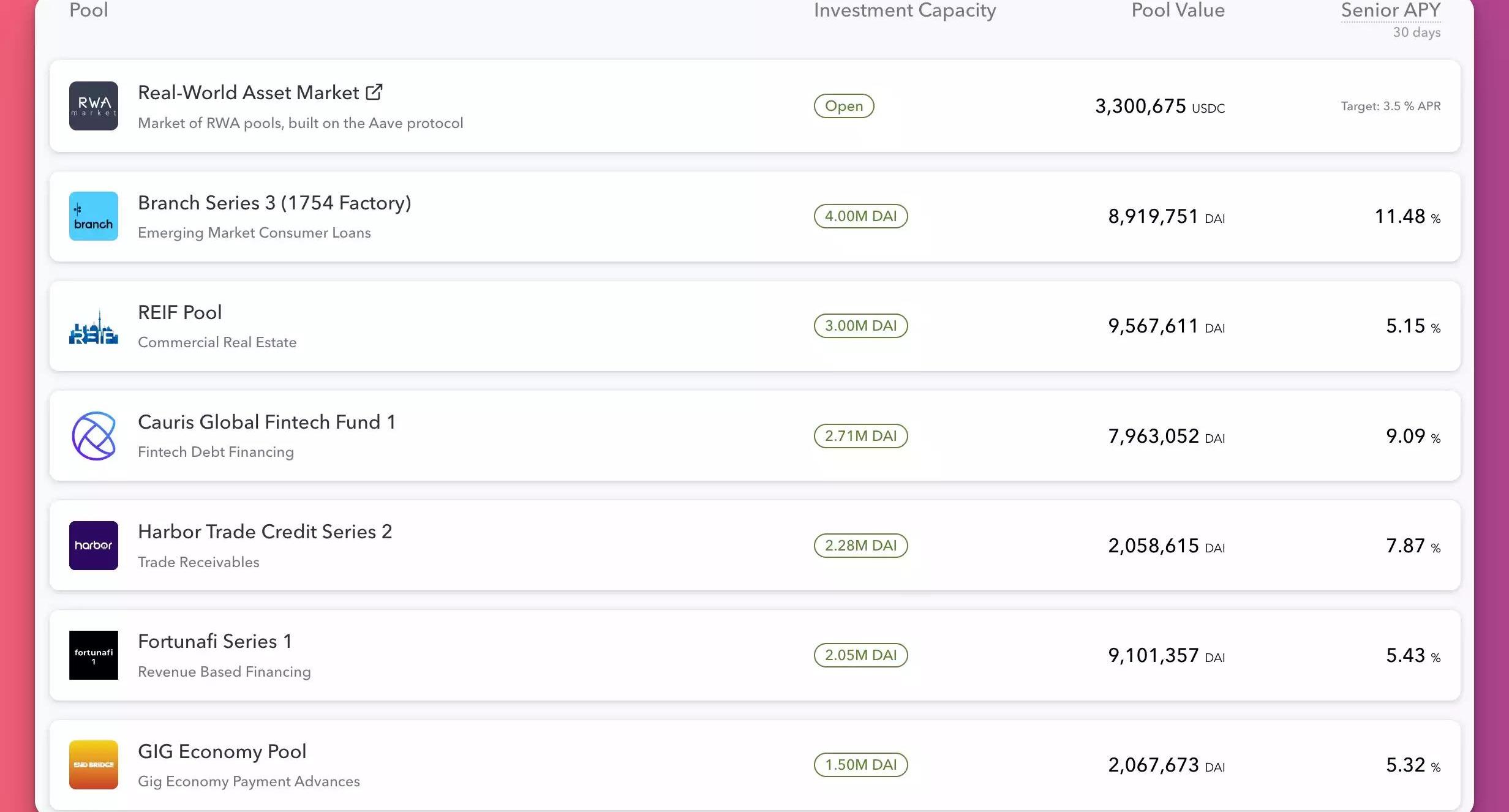The image size is (1509, 812).
Task: Click the REIF skyline logo
Action: click(93, 326)
